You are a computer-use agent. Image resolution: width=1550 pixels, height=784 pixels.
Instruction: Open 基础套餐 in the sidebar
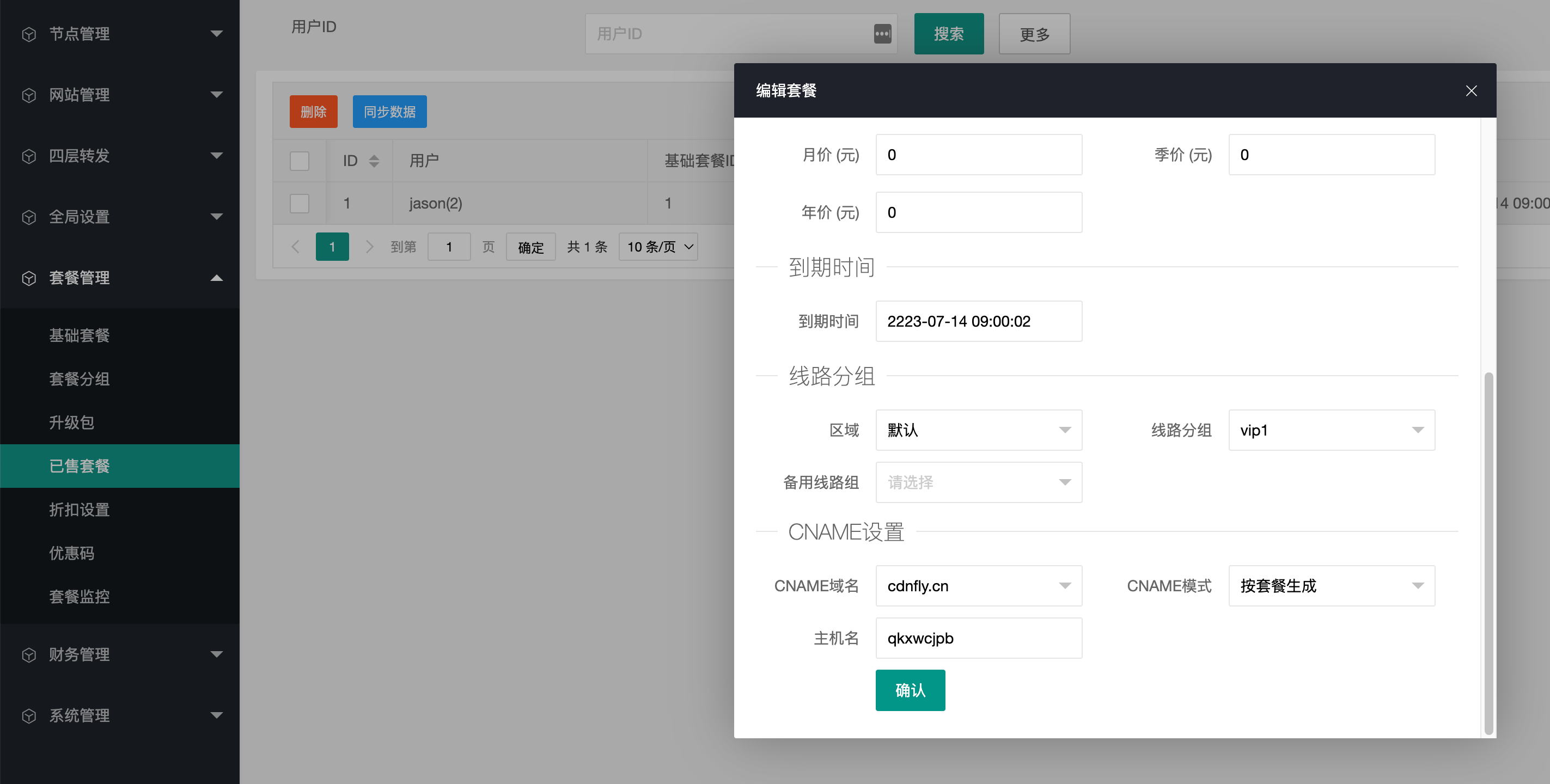point(120,336)
